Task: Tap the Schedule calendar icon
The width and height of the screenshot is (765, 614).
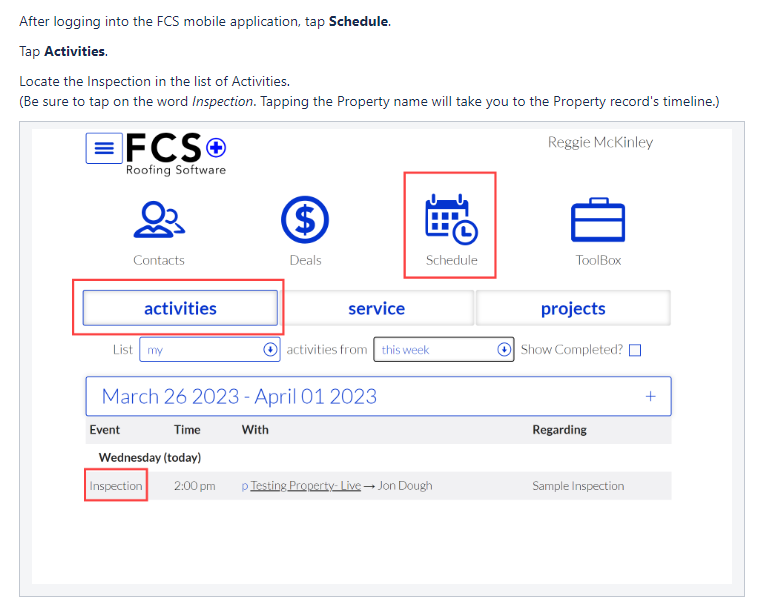Action: pos(451,219)
